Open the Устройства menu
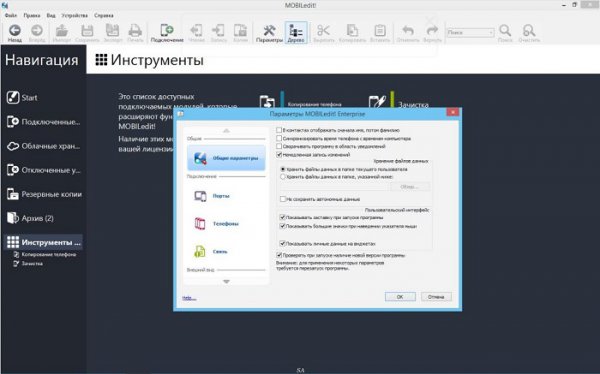Viewport: 600px width, 374px height. point(75,15)
